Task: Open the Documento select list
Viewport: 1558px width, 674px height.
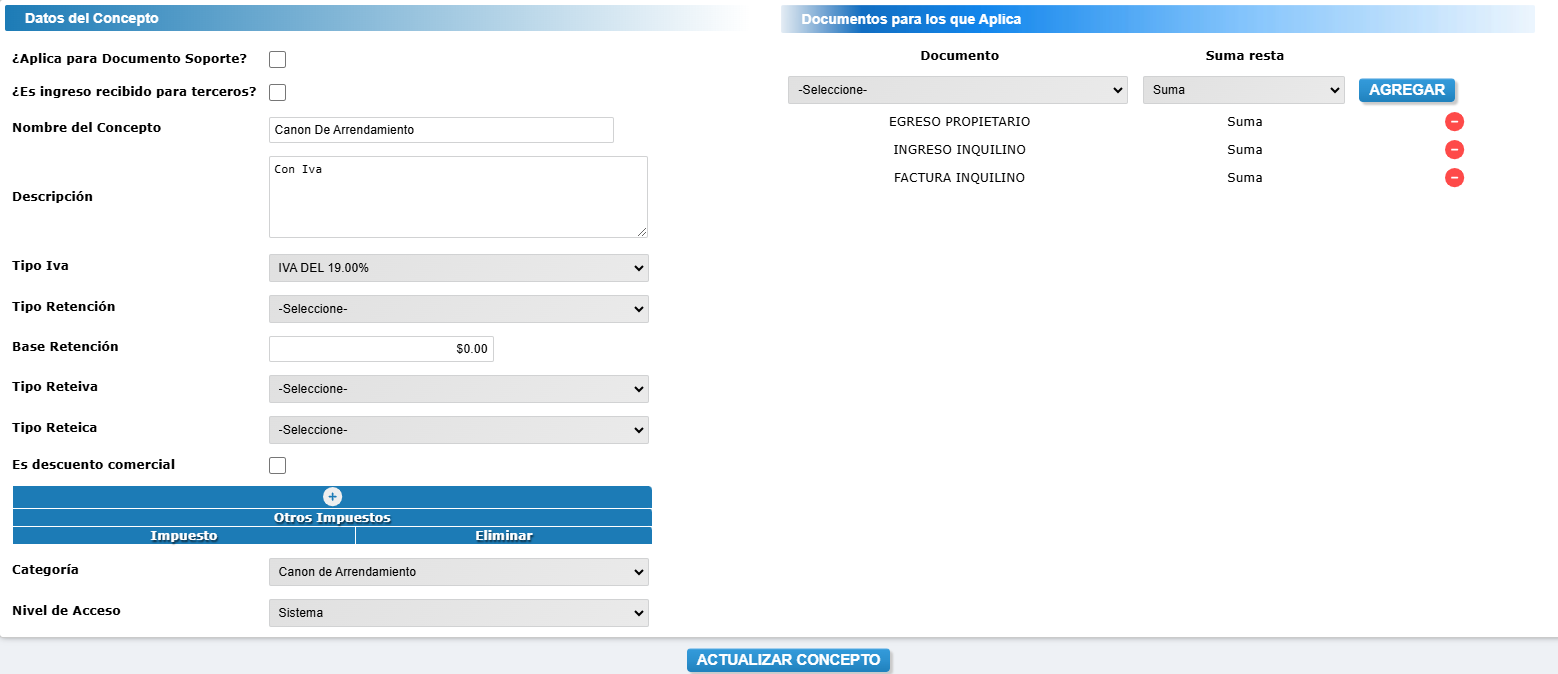Action: 957,90
